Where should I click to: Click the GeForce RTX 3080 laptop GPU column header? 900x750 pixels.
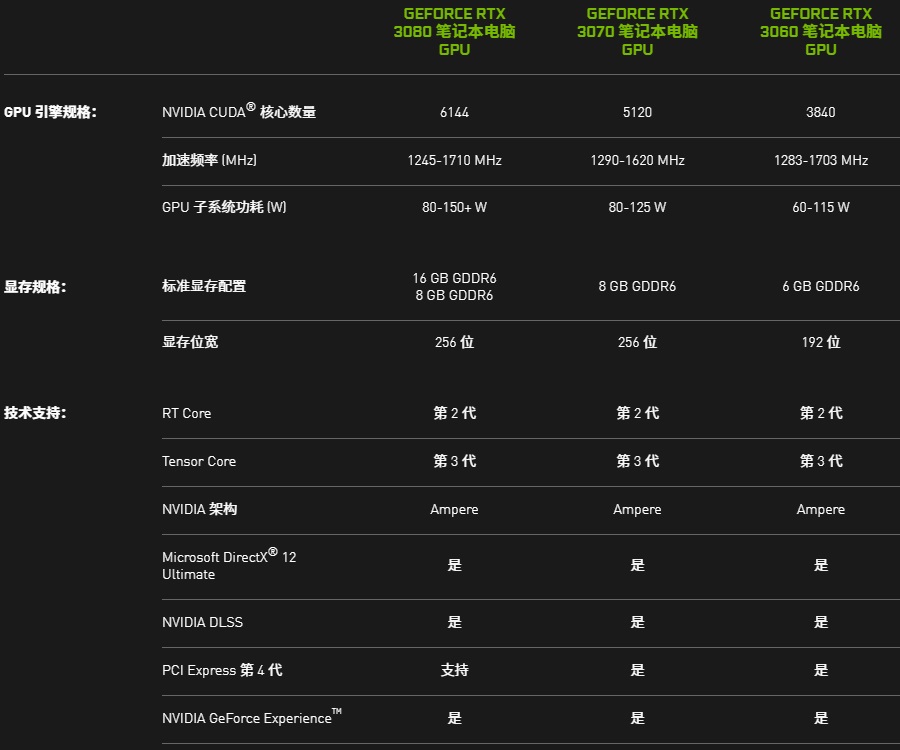pyautogui.click(x=454, y=31)
